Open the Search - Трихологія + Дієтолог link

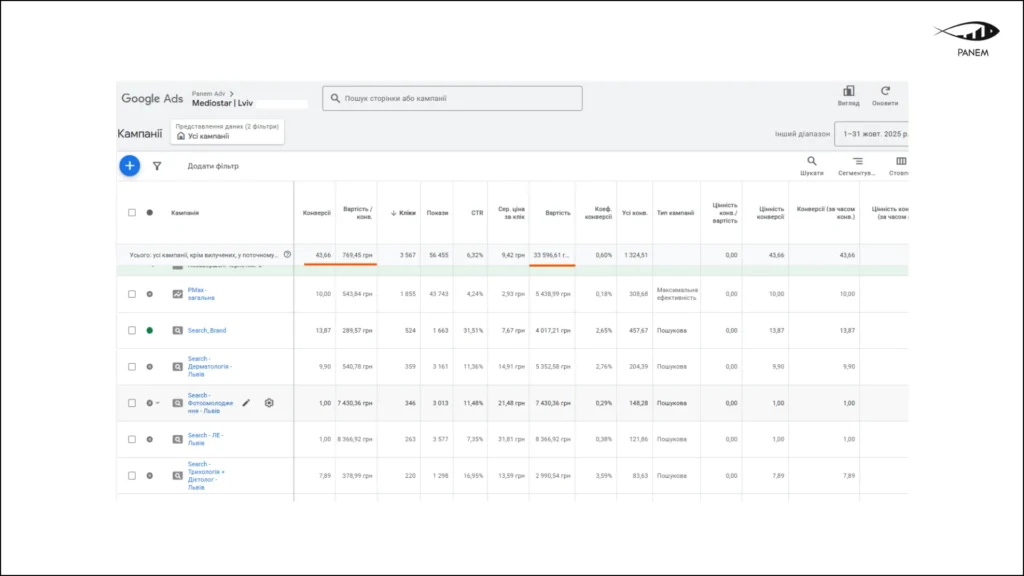click(206, 475)
